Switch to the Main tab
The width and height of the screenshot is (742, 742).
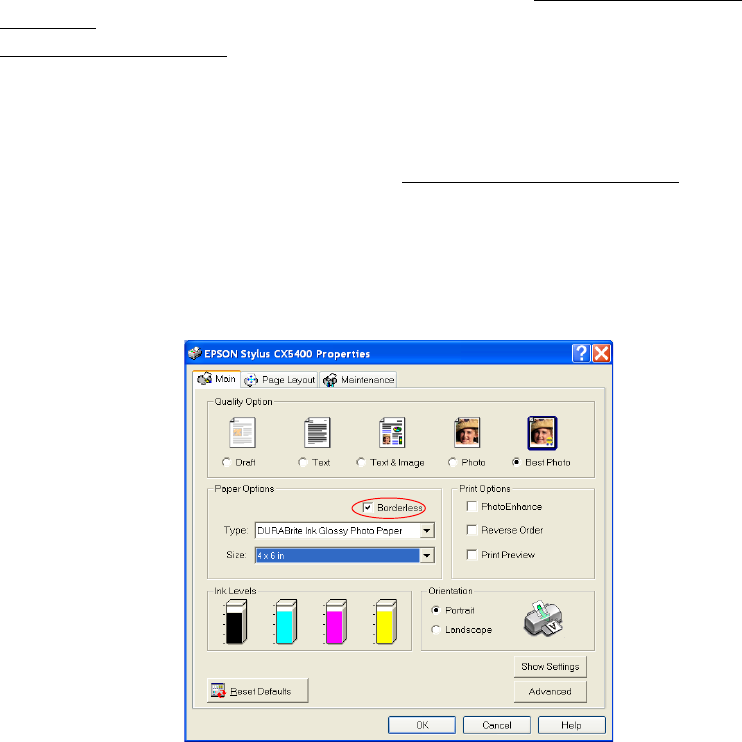tap(217, 379)
